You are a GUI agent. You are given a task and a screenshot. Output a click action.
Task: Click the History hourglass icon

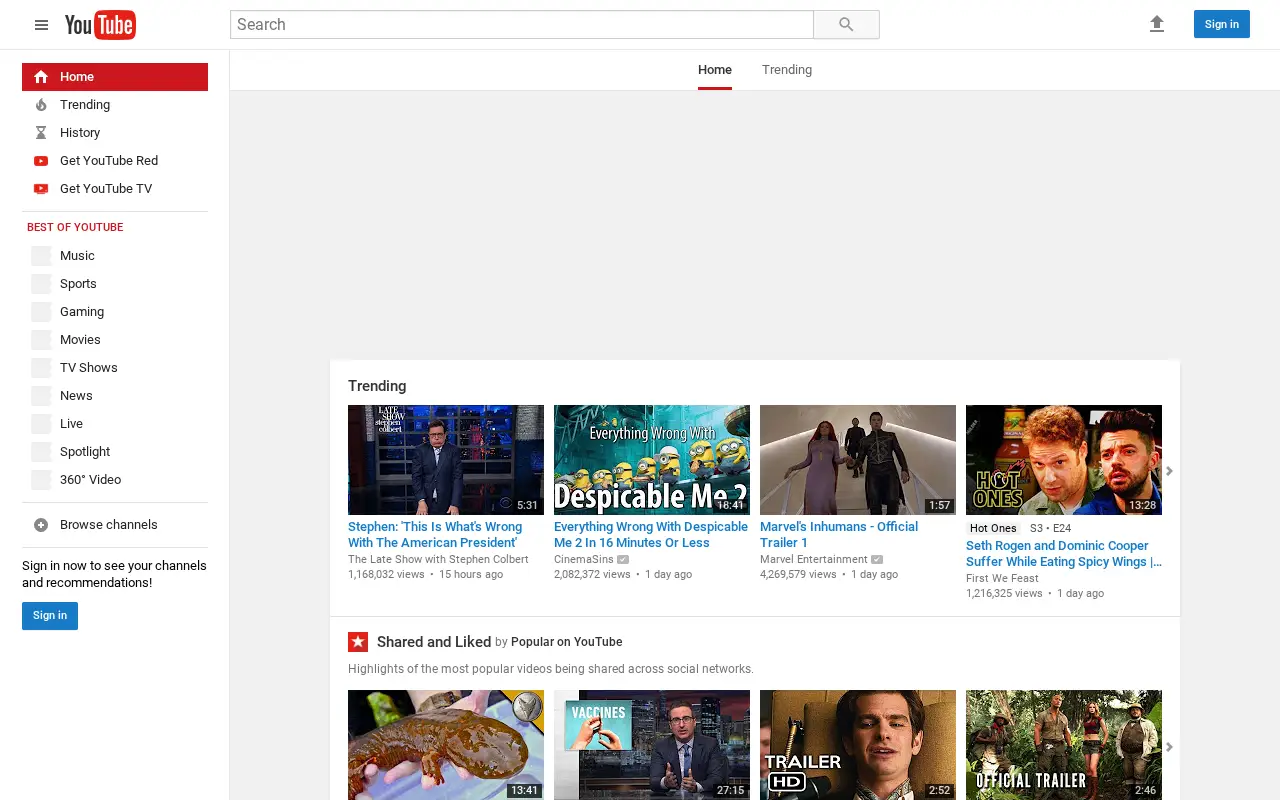click(41, 133)
